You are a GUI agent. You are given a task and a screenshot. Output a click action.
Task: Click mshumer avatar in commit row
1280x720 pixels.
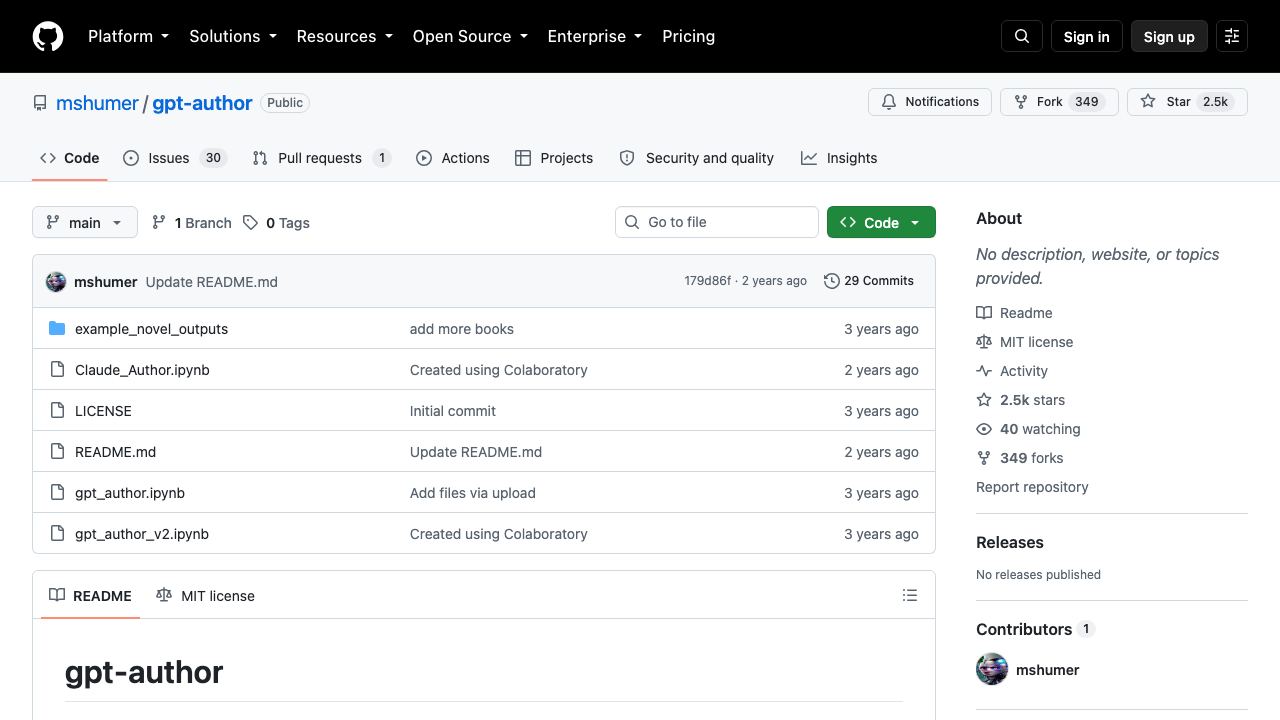[x=56, y=282]
